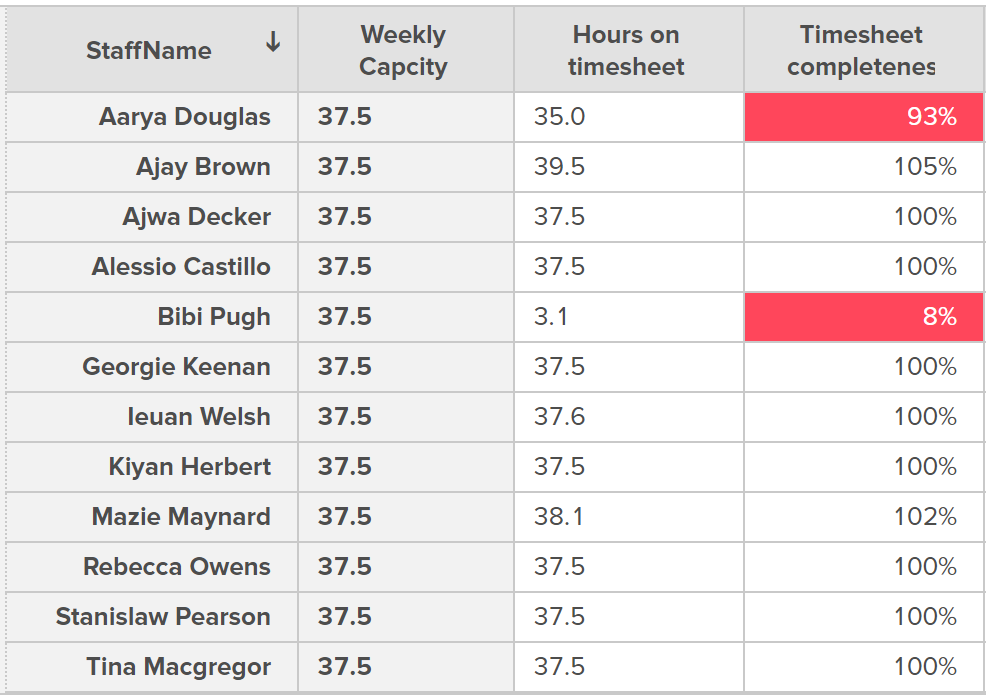This screenshot has width=986, height=699.
Task: Select Bibi Pugh's 3.1 hours cell
Action: (628, 317)
